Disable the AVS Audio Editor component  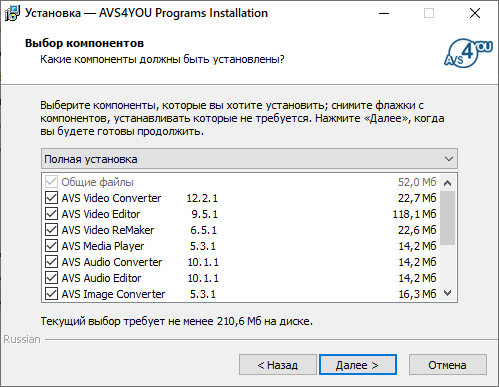click(51, 278)
